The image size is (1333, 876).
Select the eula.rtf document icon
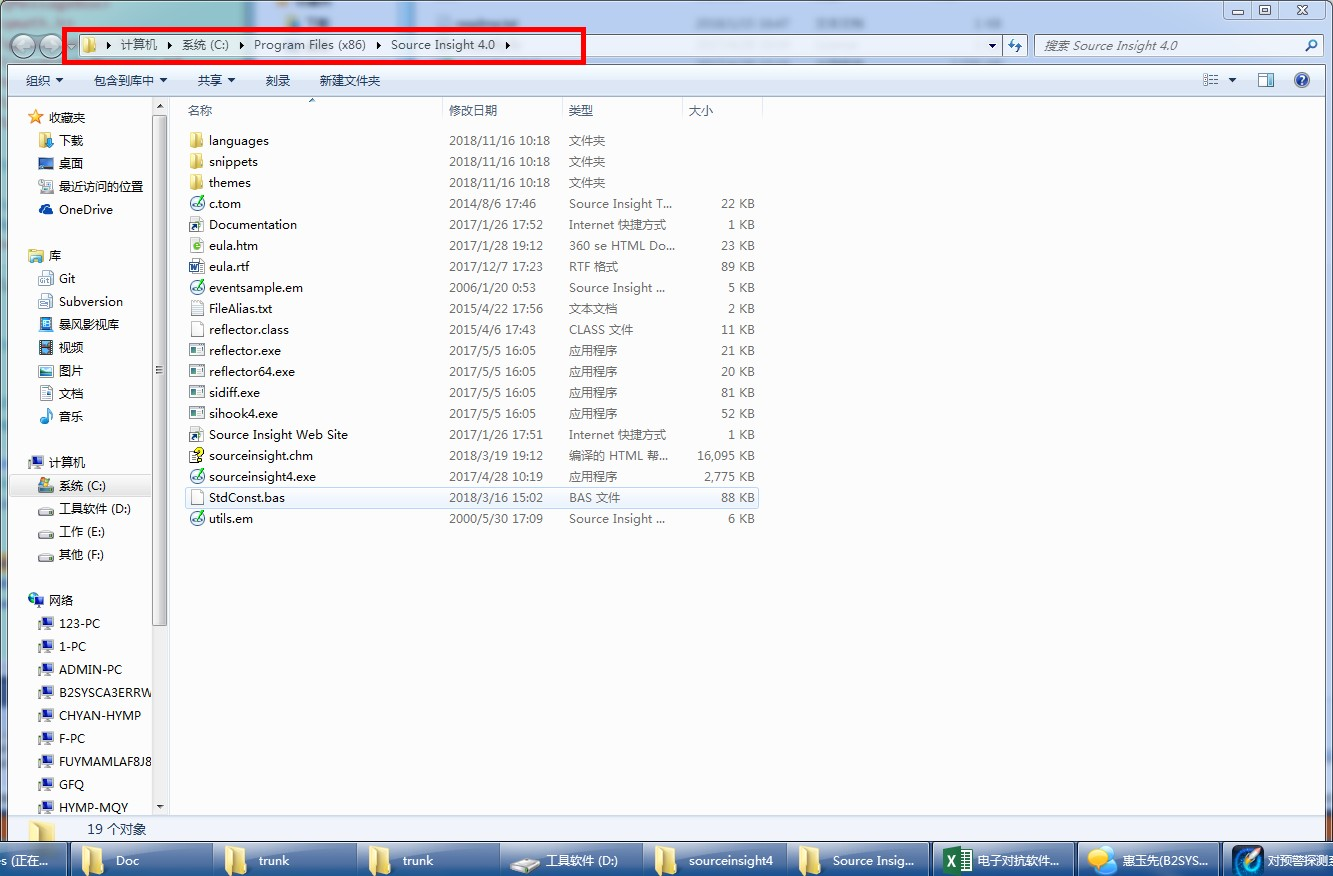(x=197, y=267)
